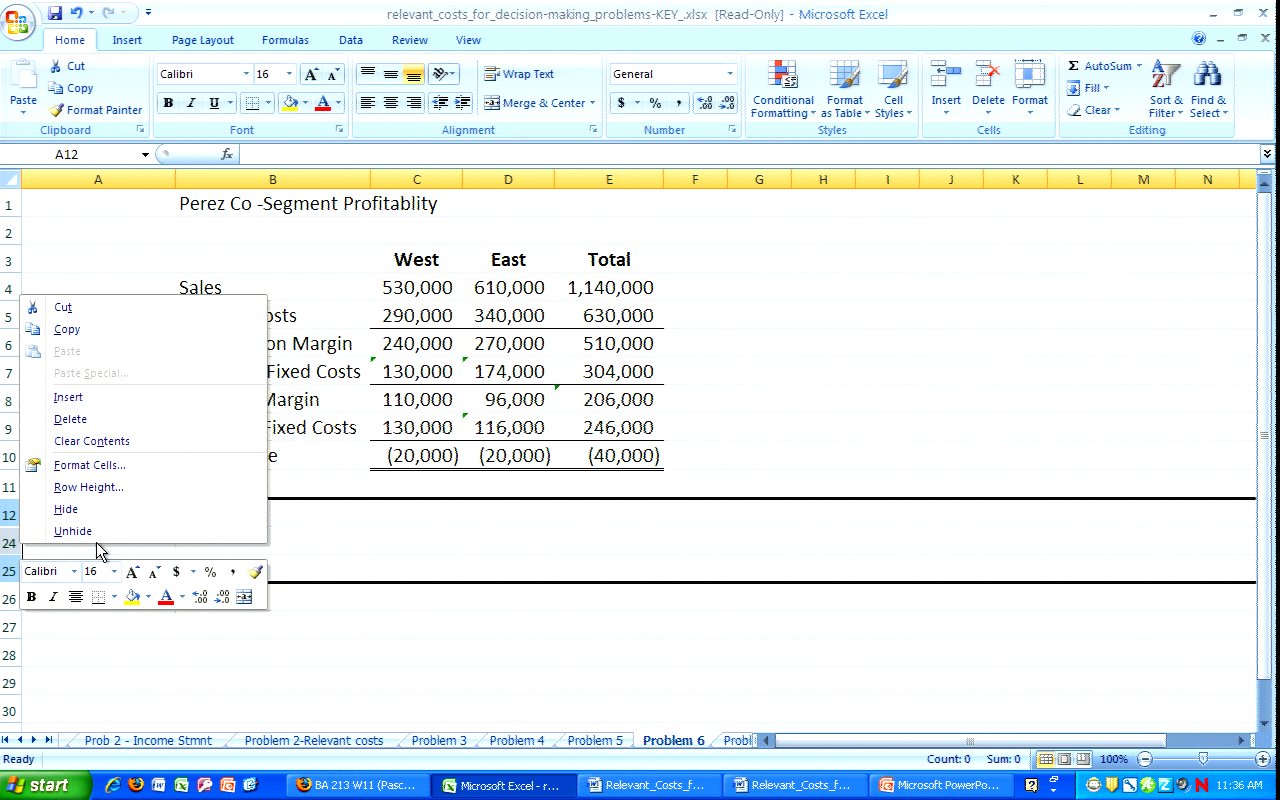Click the Format Painter icon in Clipboard

click(57, 110)
